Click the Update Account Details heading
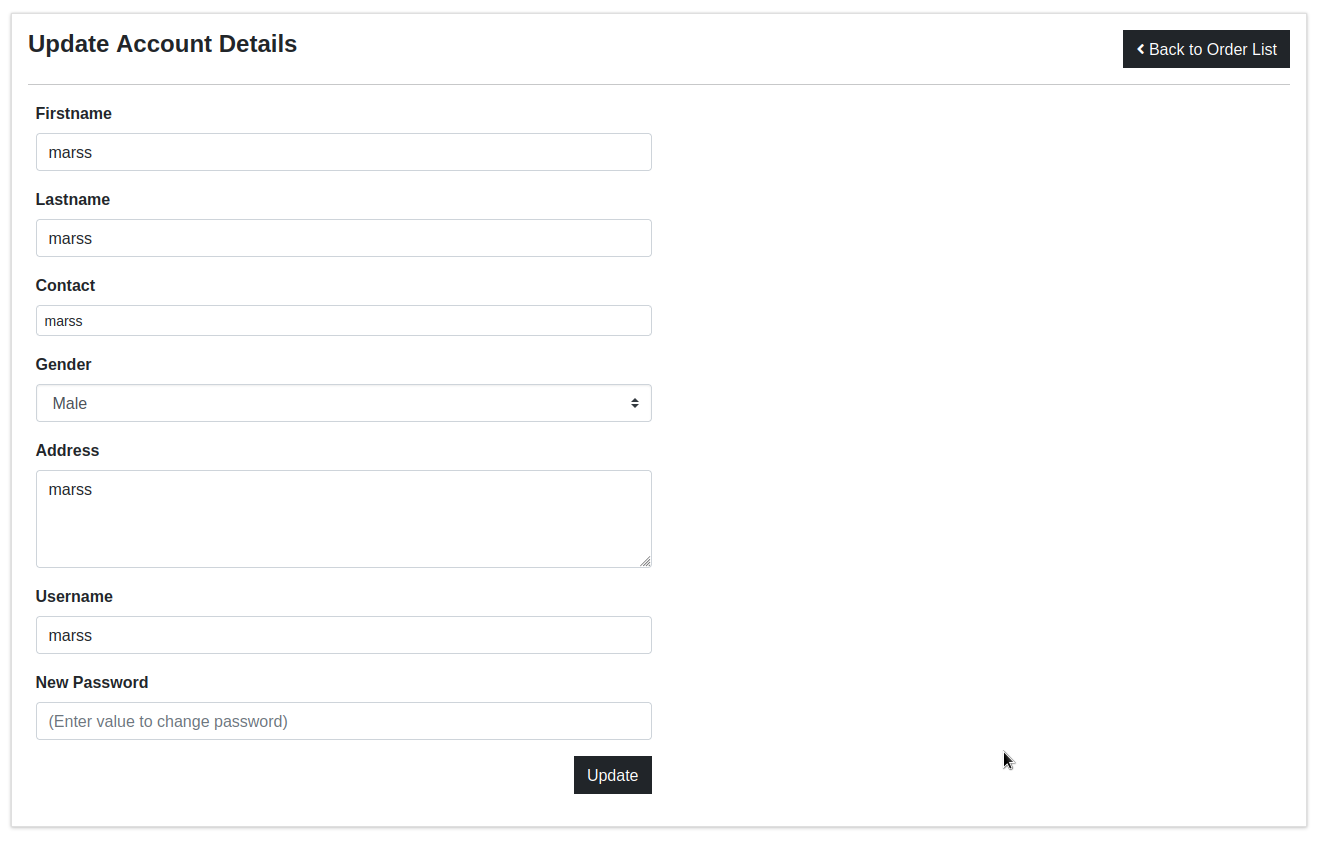 coord(163,44)
